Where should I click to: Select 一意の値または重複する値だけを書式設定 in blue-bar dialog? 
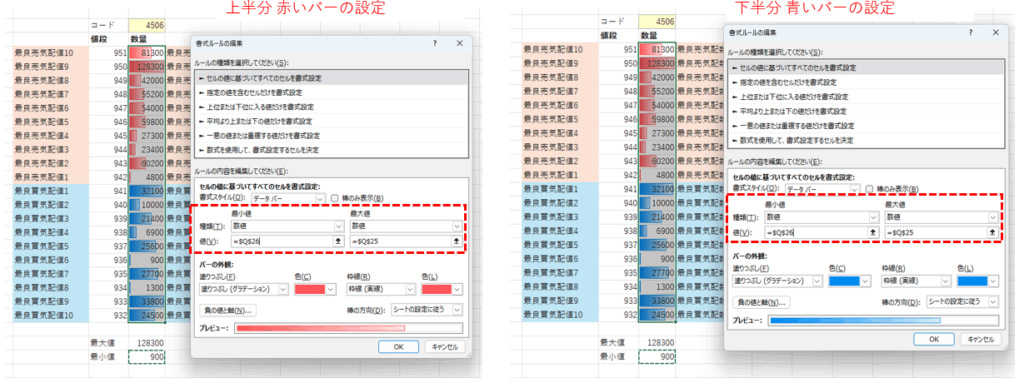coord(865,125)
